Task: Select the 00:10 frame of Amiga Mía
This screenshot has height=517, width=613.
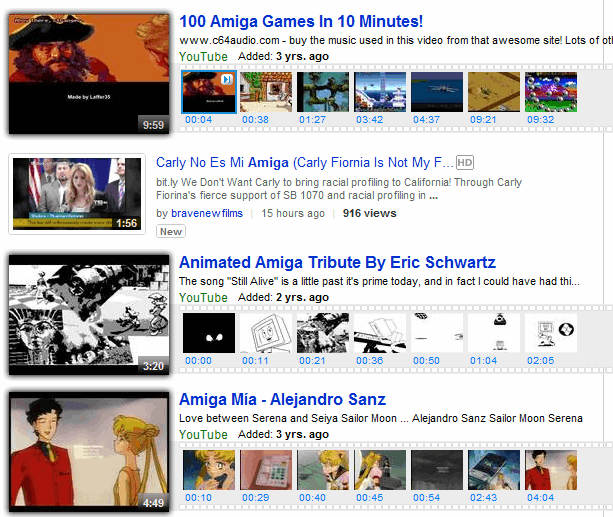Action: 209,470
